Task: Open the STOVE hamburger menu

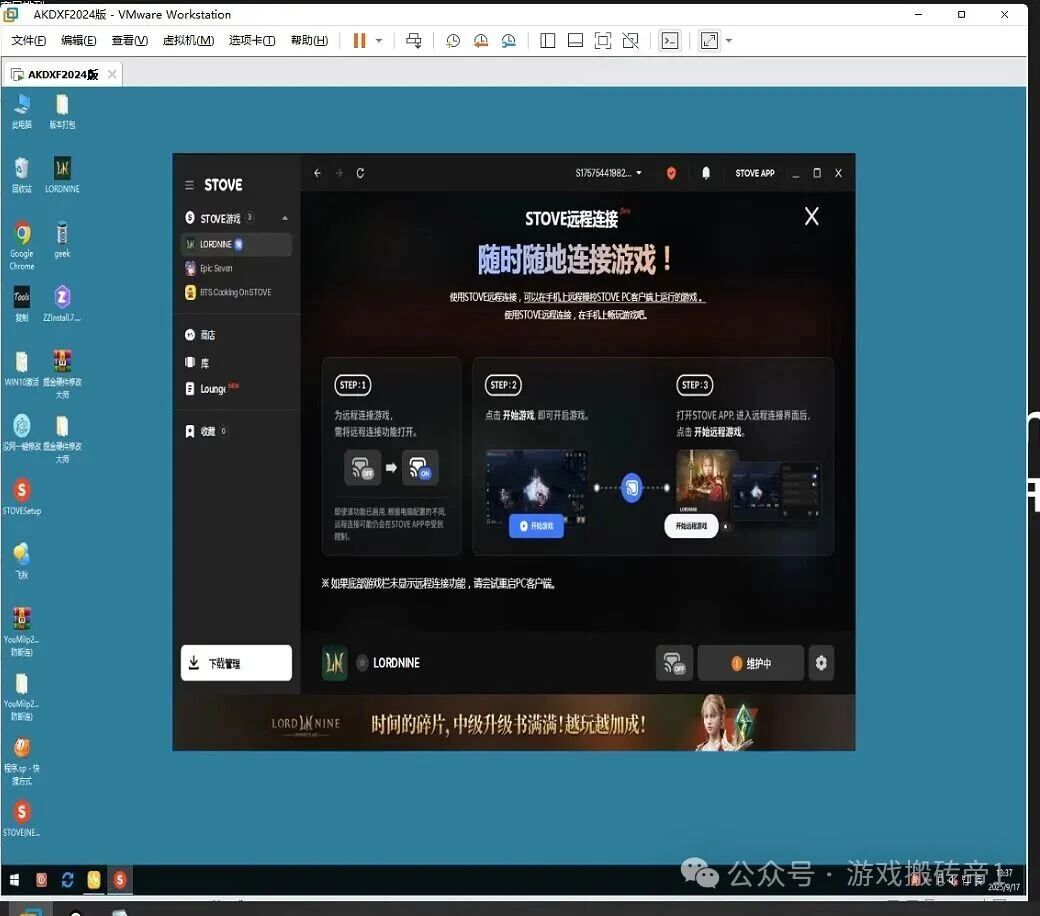Action: [x=189, y=185]
